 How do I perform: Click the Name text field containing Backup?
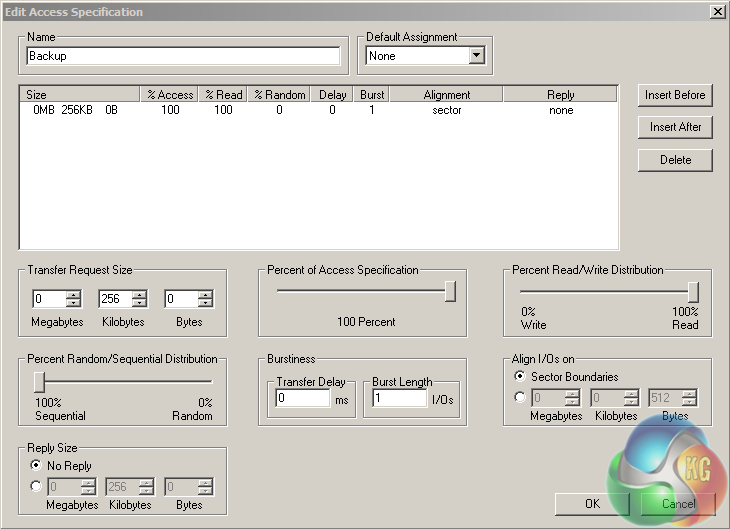183,56
